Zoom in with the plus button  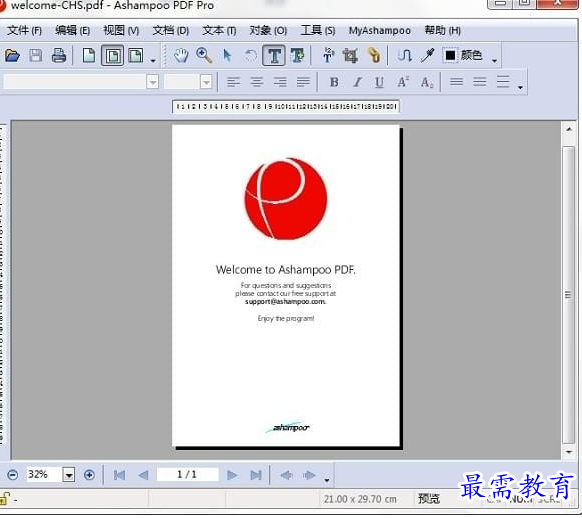click(x=89, y=475)
